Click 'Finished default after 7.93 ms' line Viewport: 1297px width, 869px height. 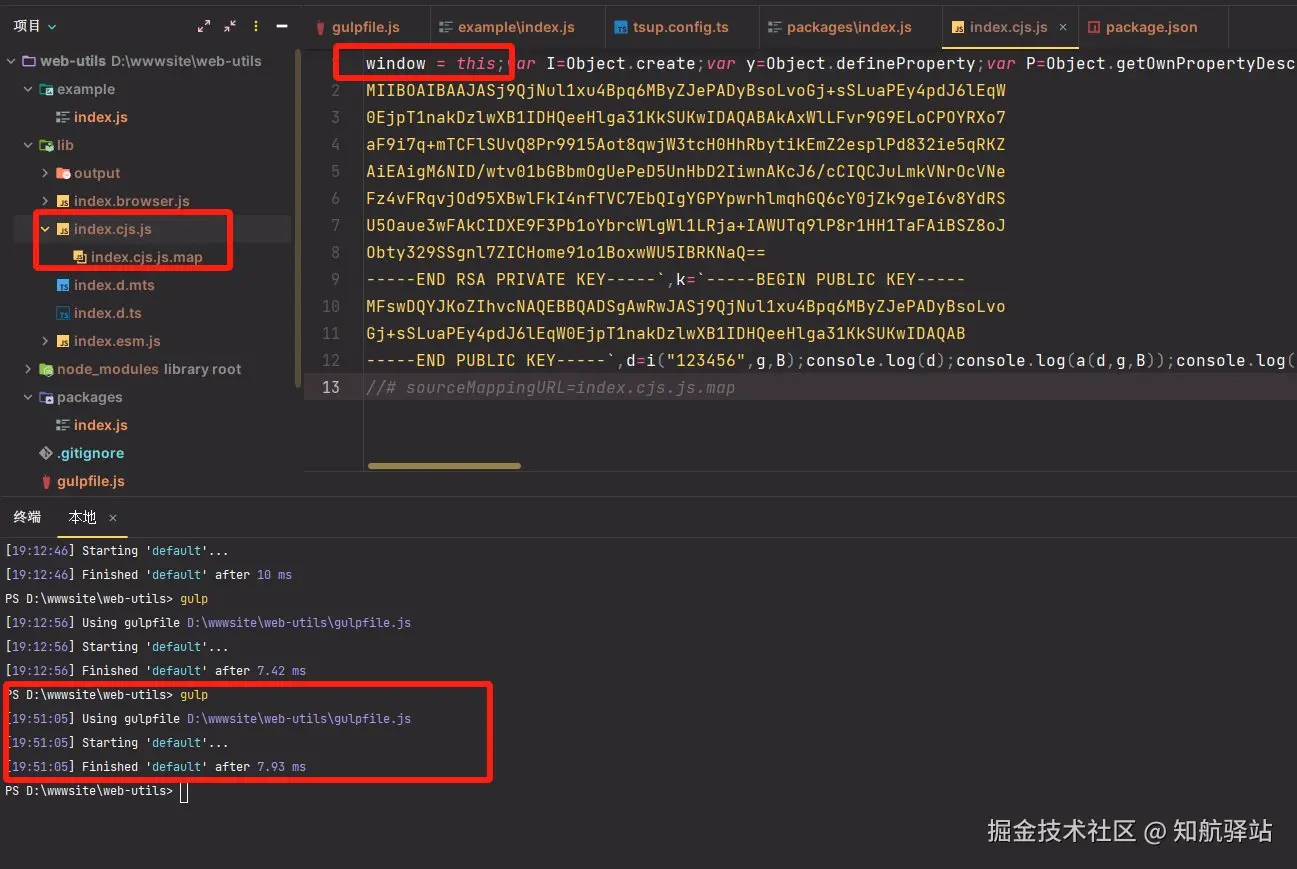(x=155, y=767)
